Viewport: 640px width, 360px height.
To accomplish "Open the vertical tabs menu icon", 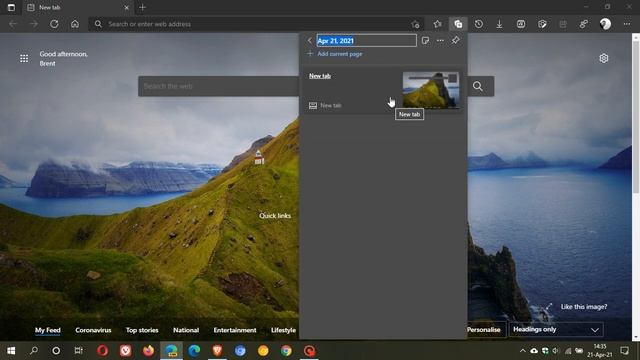I will pyautogui.click(x=11, y=7).
